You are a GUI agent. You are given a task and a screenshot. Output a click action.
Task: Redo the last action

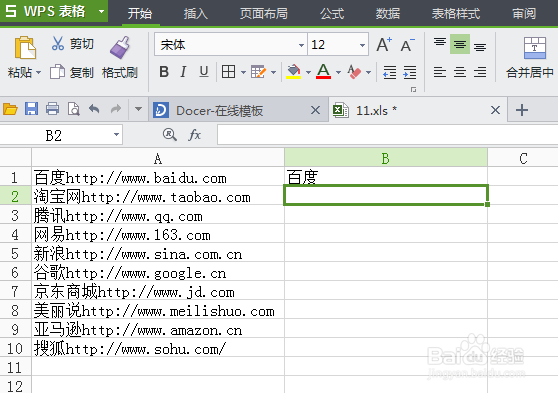(x=116, y=109)
